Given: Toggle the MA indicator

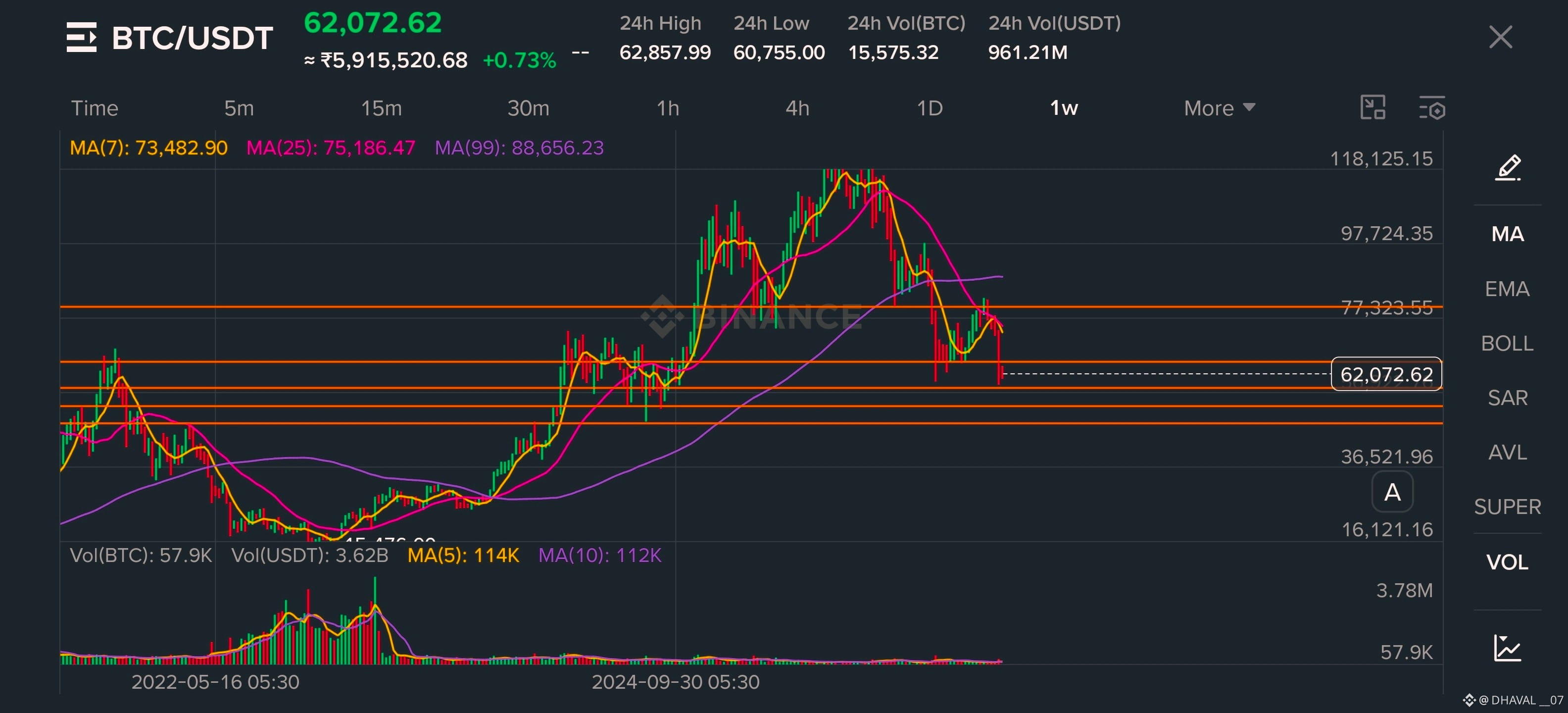Looking at the screenshot, I should tap(1507, 234).
